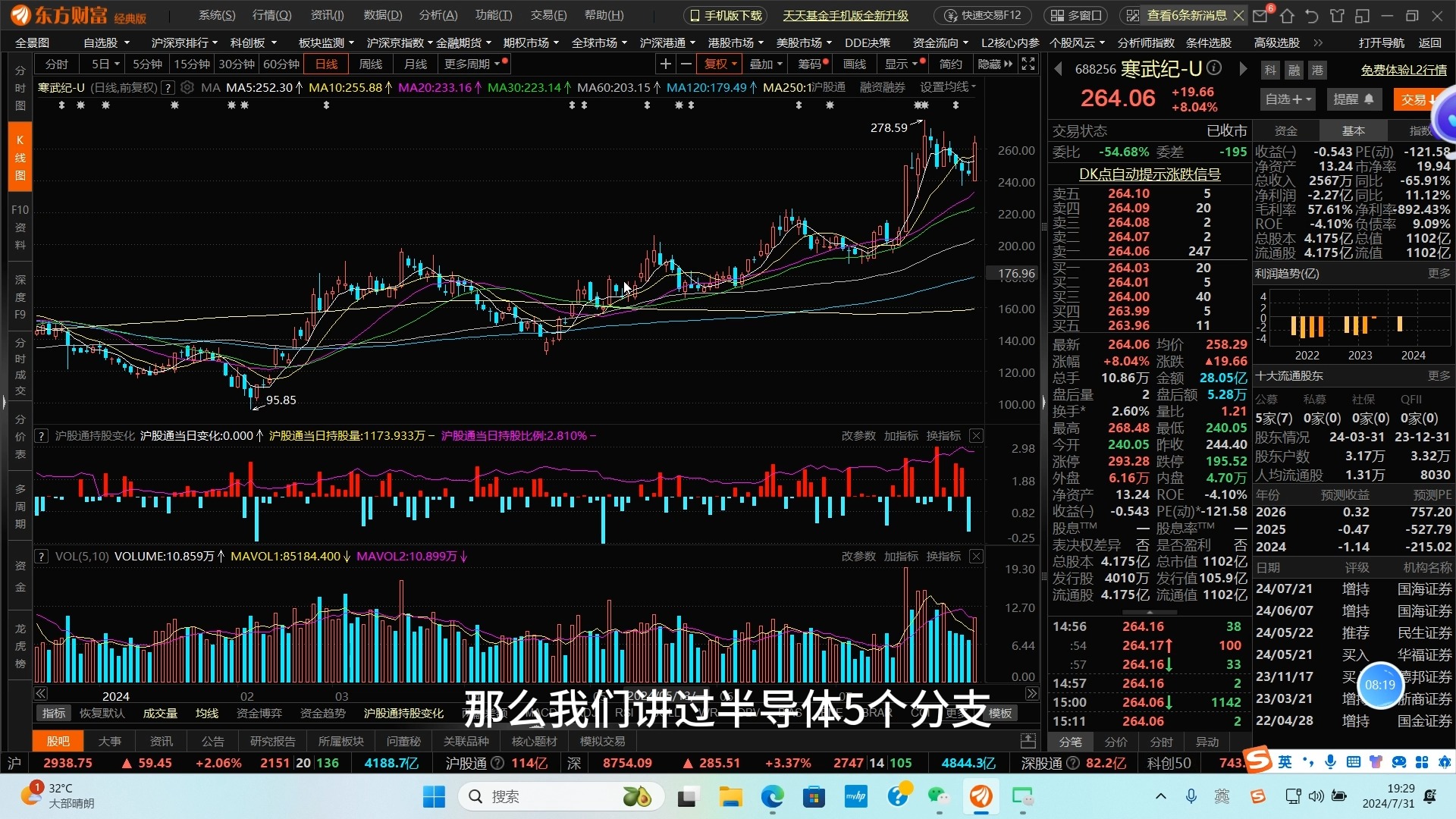1456x819 pixels.
Task: Click export icon at bottom tab row
Action: [1028, 740]
